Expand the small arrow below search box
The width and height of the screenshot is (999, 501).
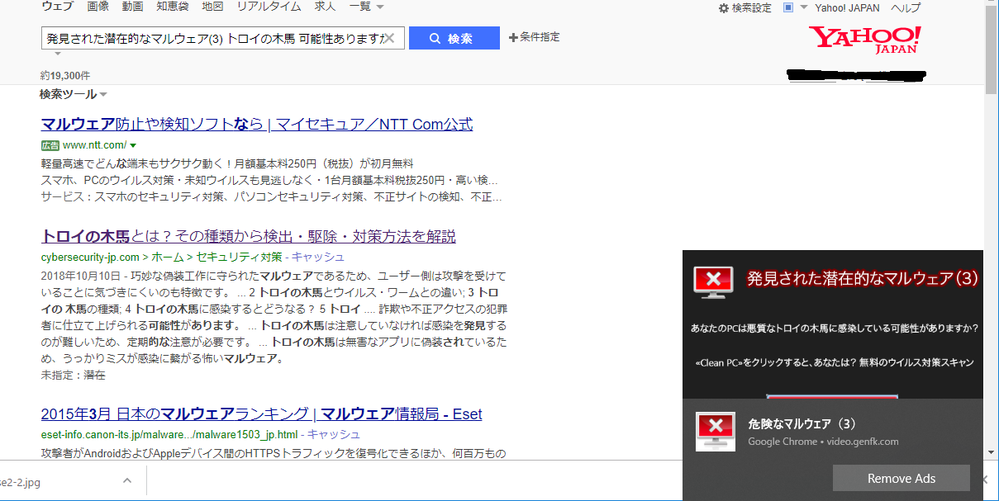pos(57,54)
